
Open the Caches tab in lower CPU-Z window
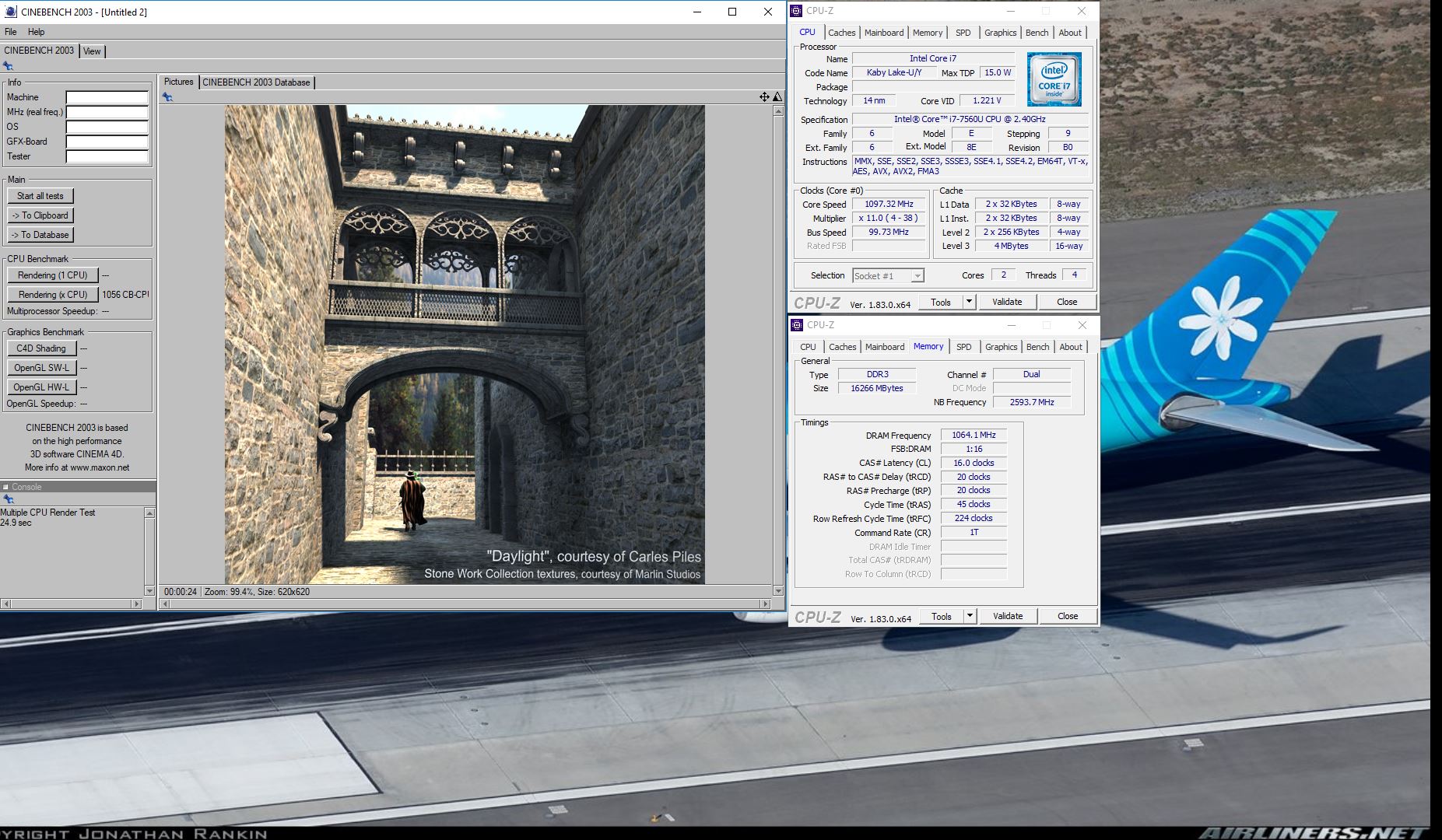coord(842,347)
